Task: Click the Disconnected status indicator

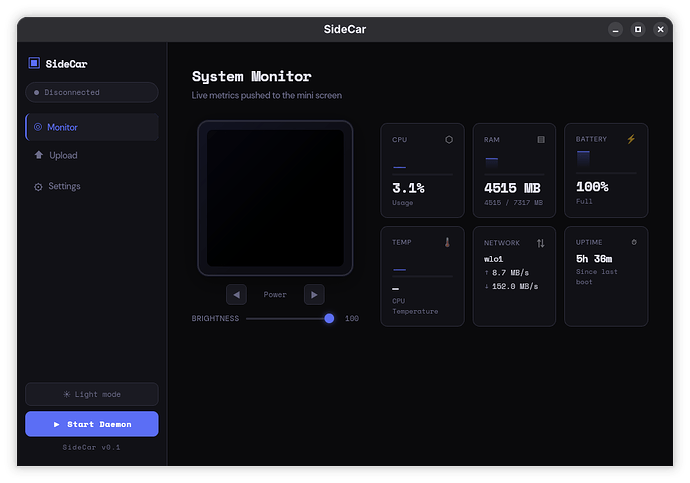Action: [92, 93]
